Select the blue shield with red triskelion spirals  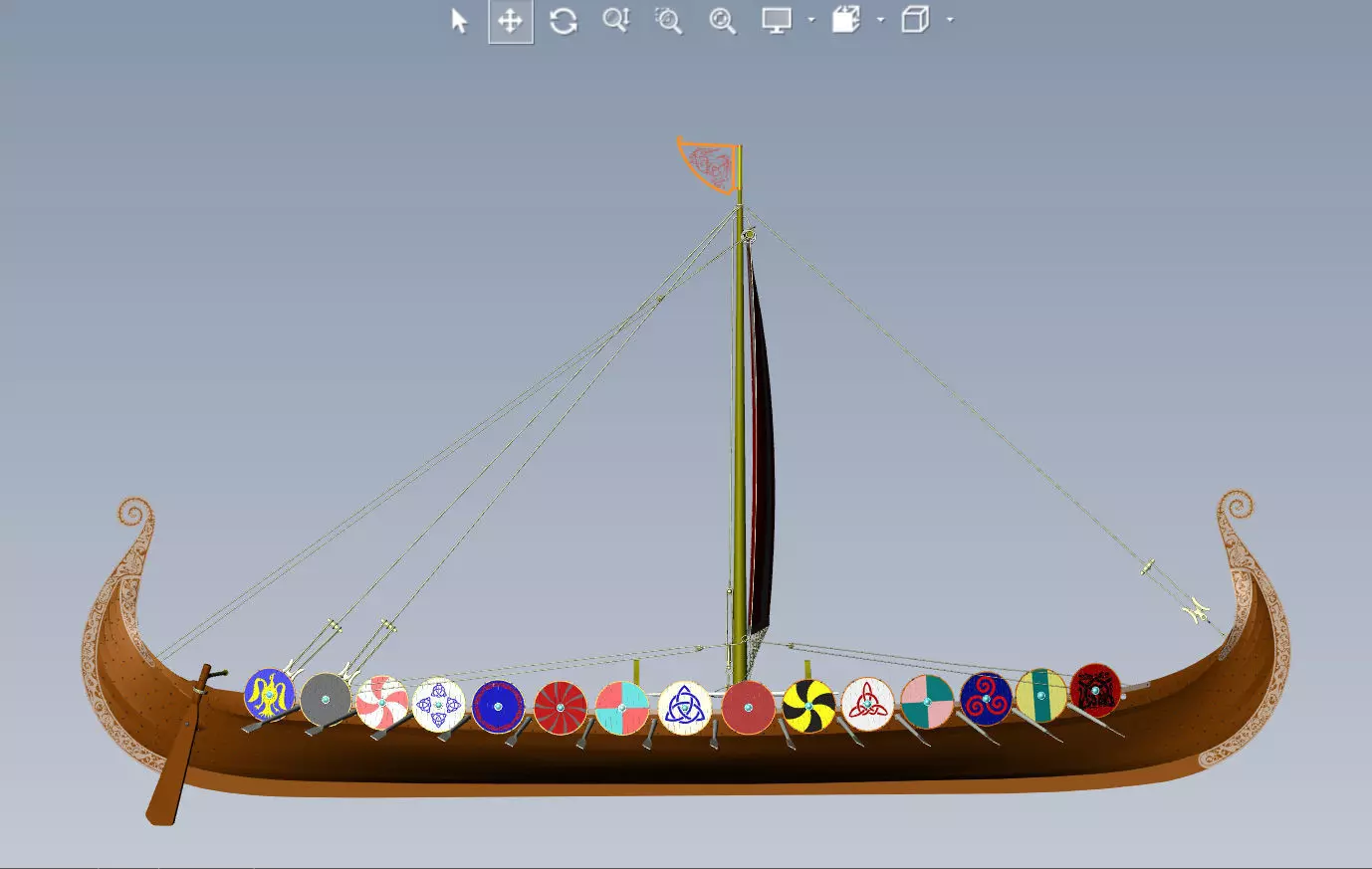(986, 699)
